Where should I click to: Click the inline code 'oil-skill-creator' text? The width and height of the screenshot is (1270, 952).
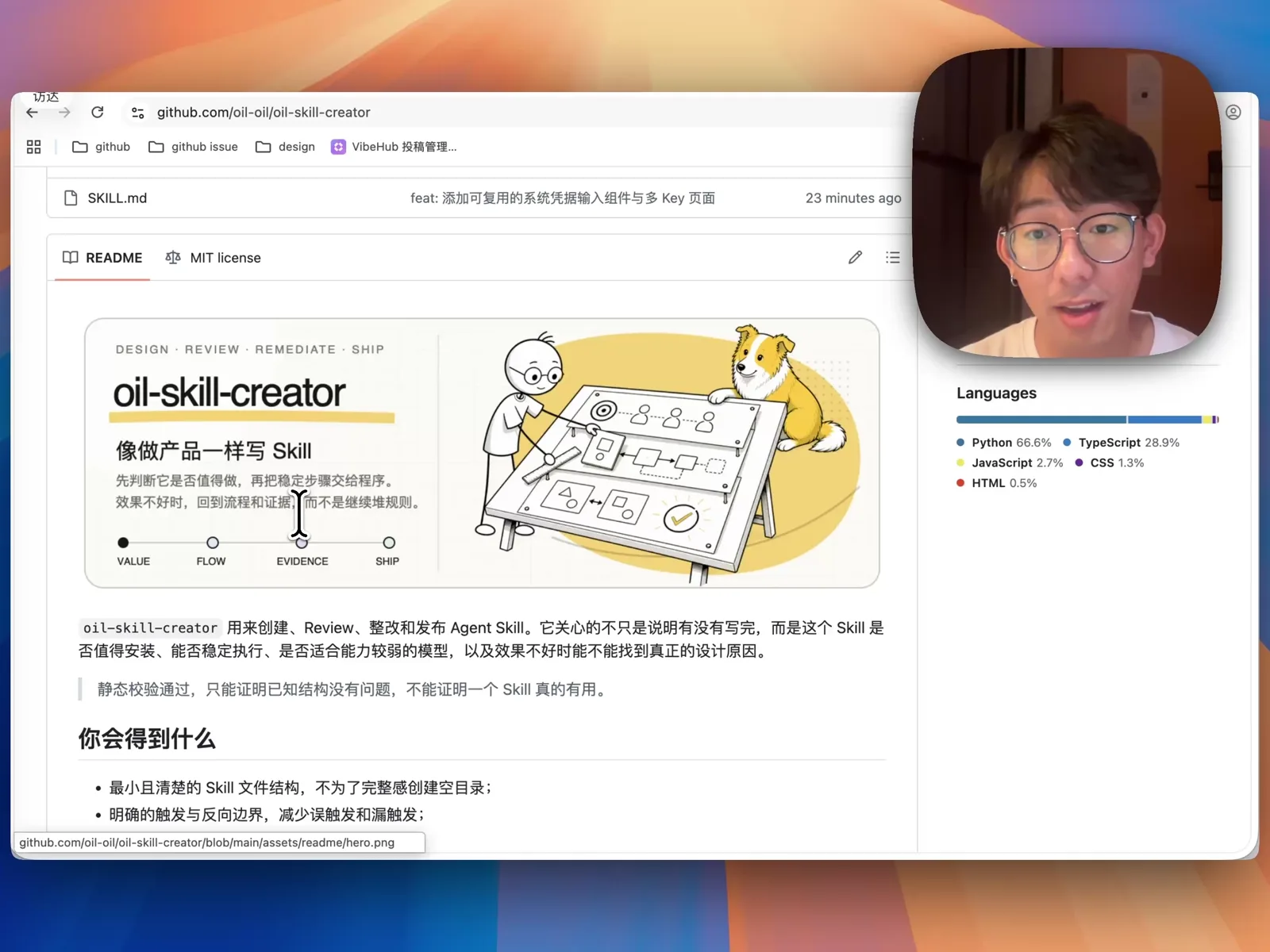pyautogui.click(x=150, y=628)
